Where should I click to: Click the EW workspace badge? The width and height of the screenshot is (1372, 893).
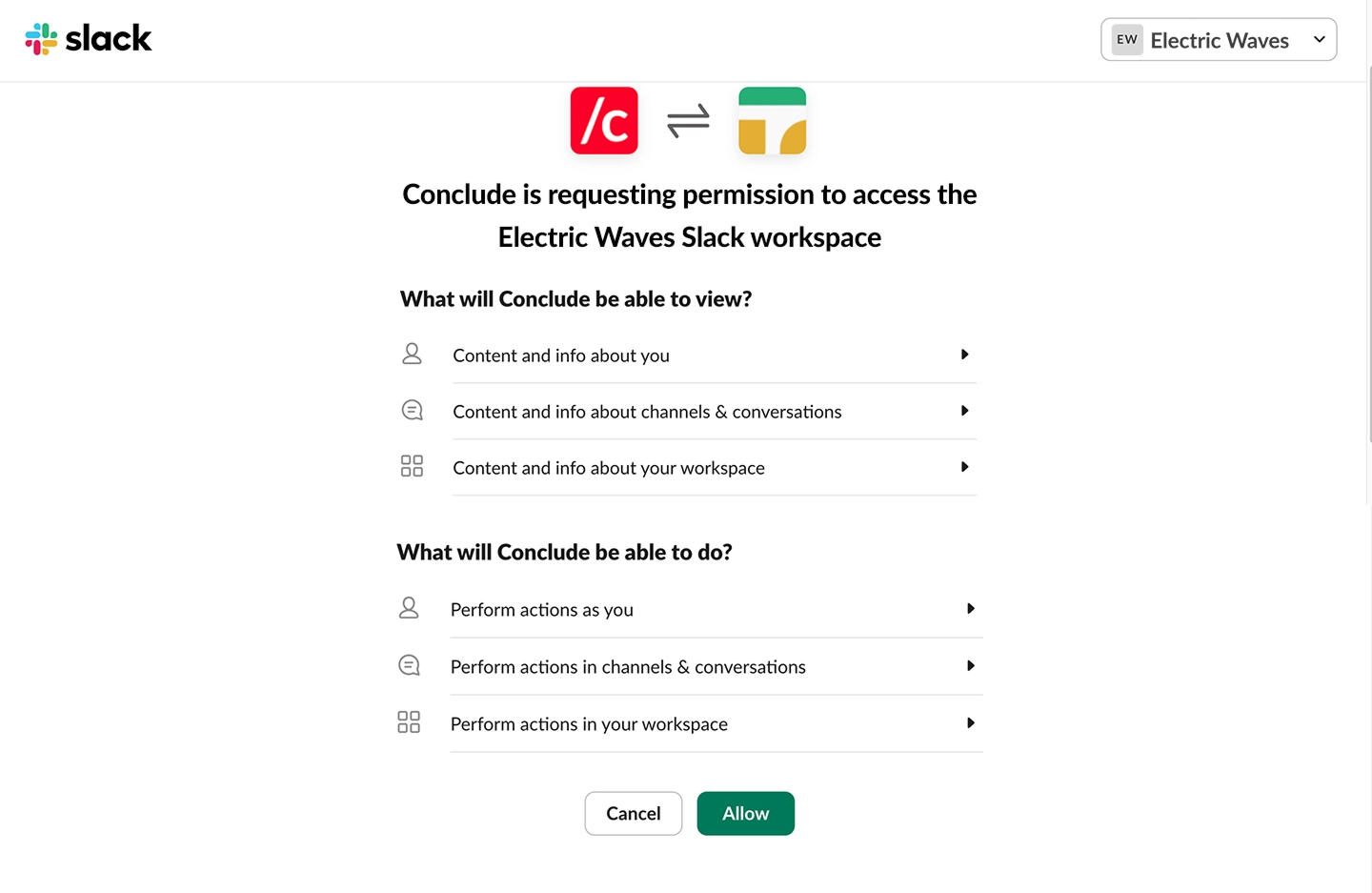coord(1127,39)
